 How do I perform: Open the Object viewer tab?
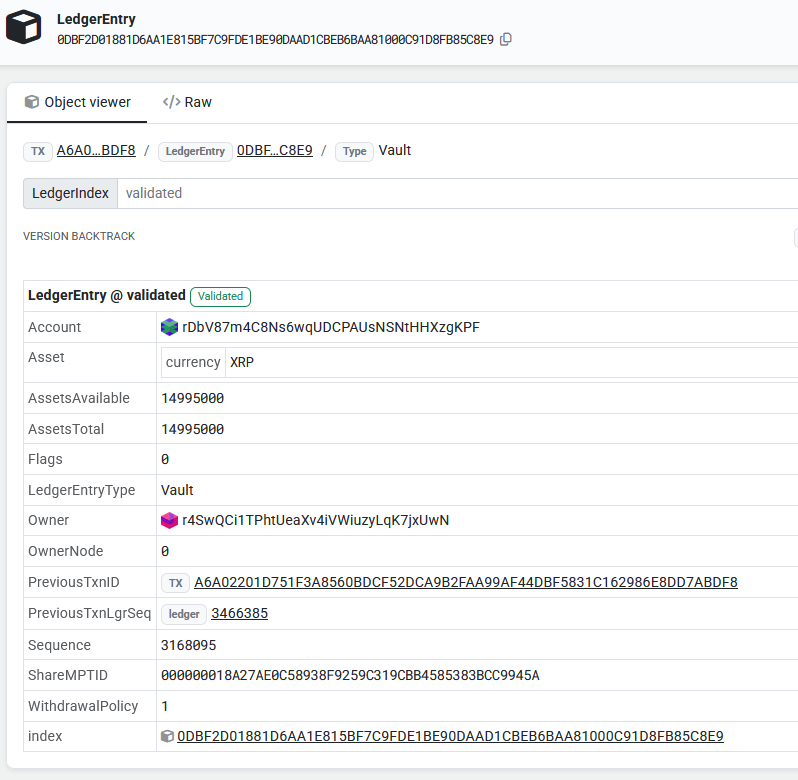[x=77, y=102]
